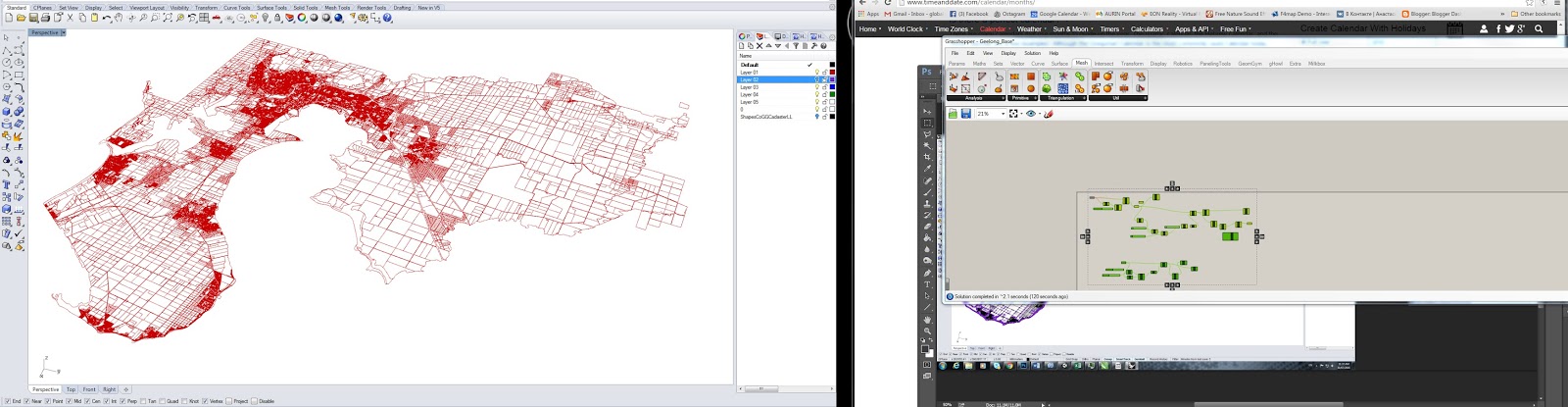Click the Calculators link on timeanddate

pyautogui.click(x=1149, y=29)
